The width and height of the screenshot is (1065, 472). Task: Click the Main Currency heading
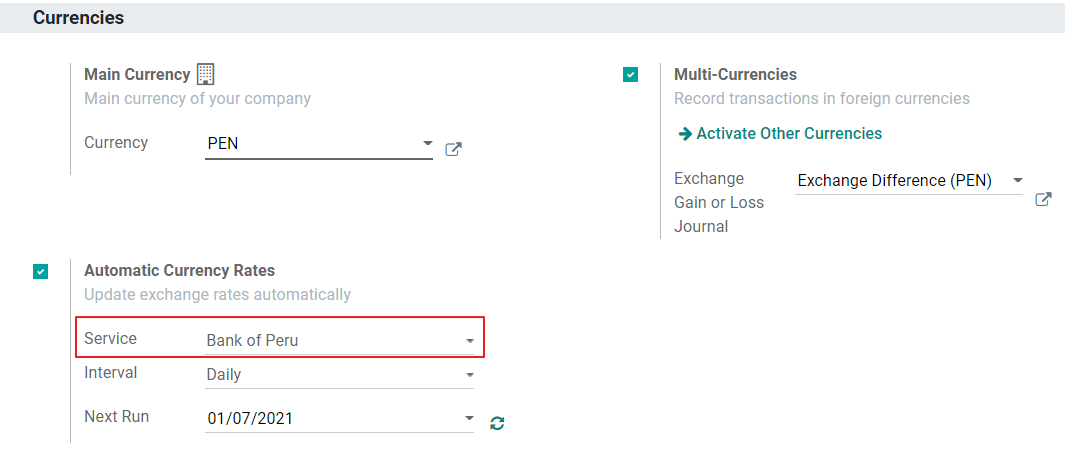click(137, 75)
